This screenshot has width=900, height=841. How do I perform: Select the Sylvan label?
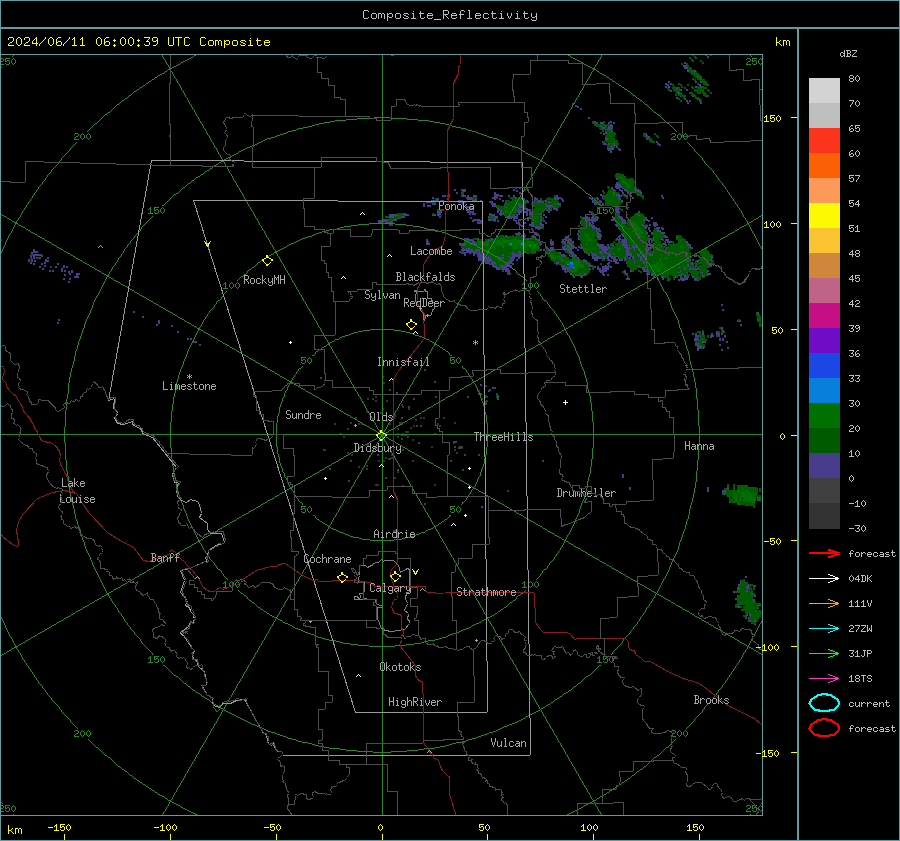[x=382, y=295]
